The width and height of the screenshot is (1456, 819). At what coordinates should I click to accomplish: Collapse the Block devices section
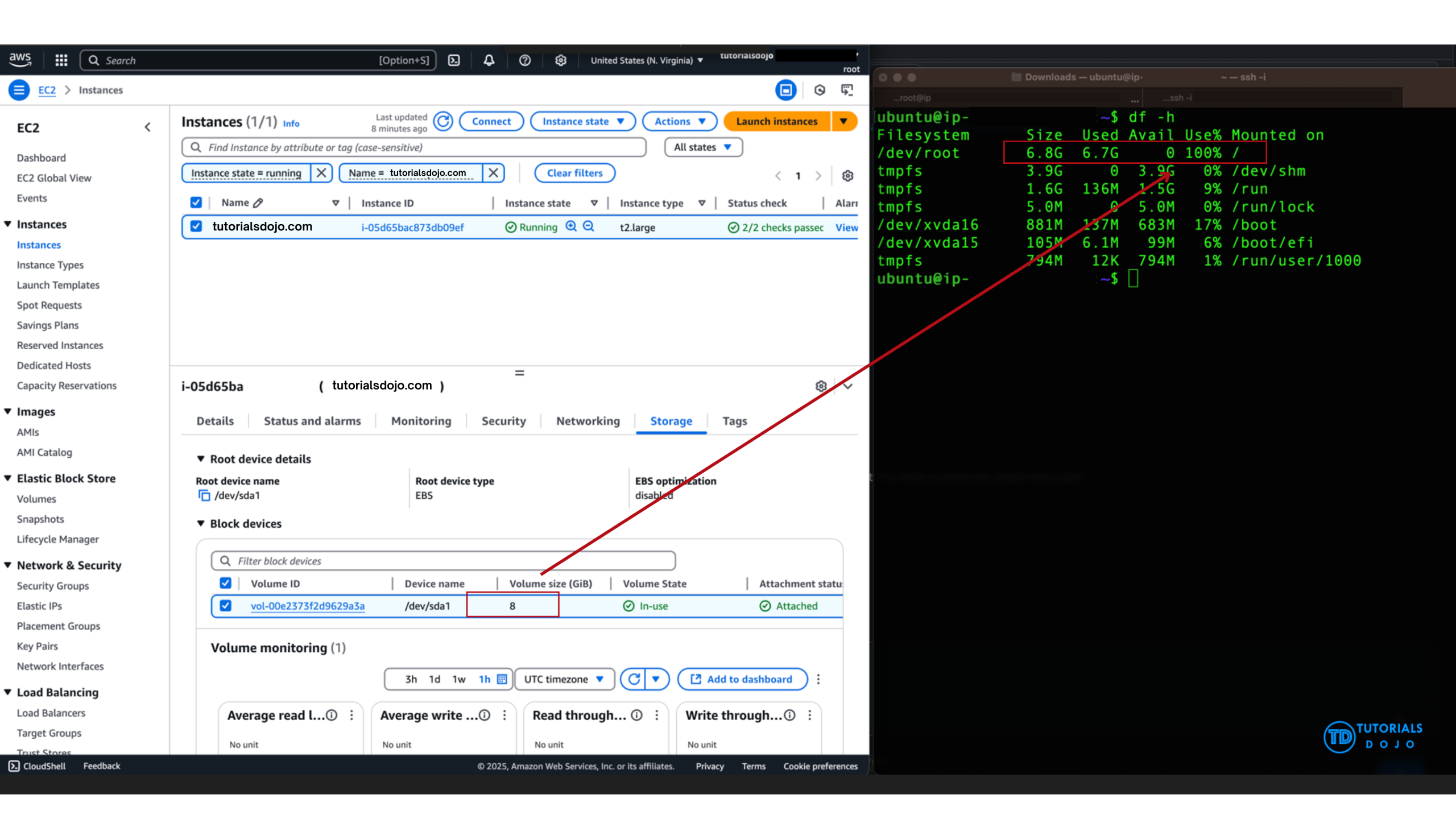(x=201, y=523)
